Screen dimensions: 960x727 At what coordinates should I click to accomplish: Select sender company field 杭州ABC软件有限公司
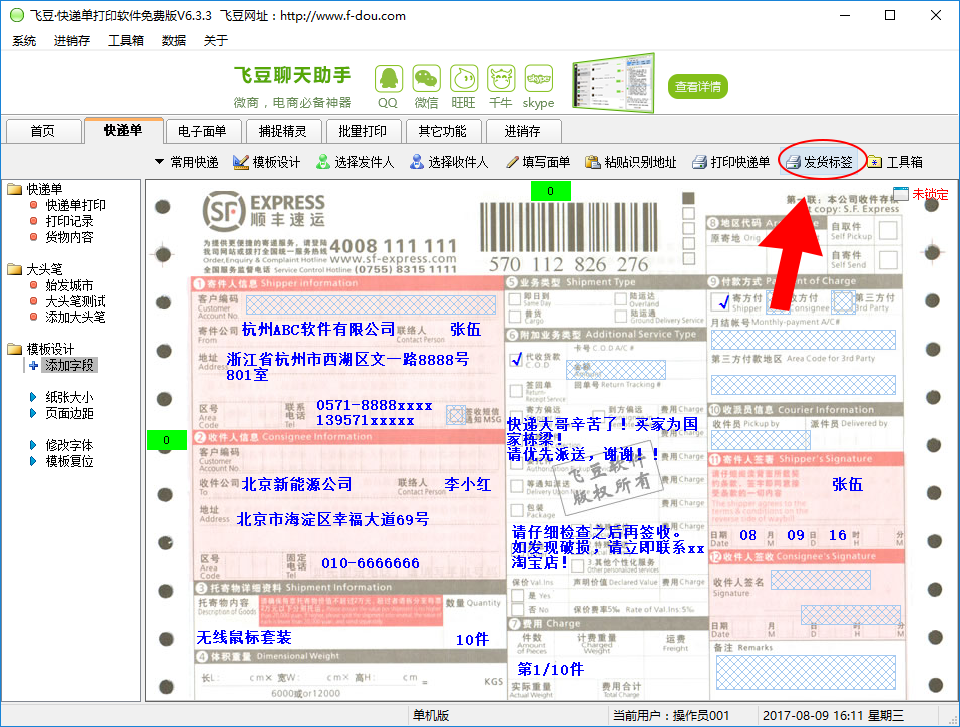318,330
